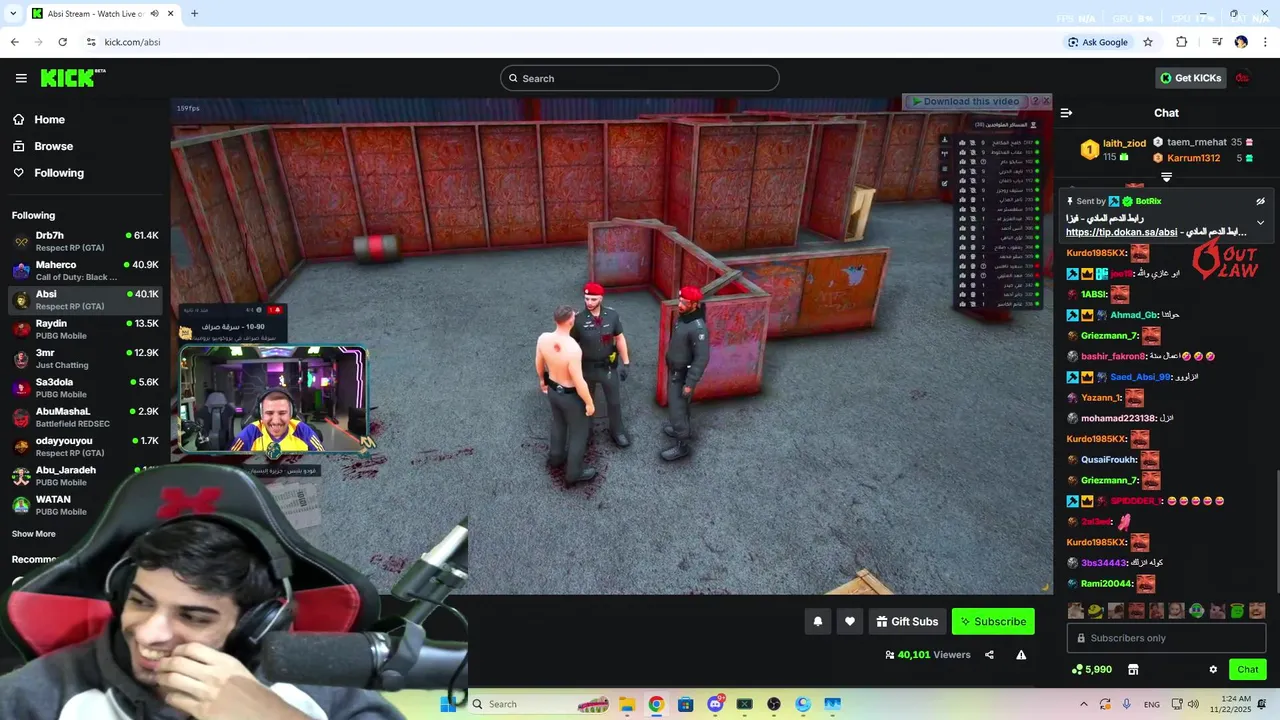Follow the channel with heart button
1280x720 pixels.
coord(849,621)
